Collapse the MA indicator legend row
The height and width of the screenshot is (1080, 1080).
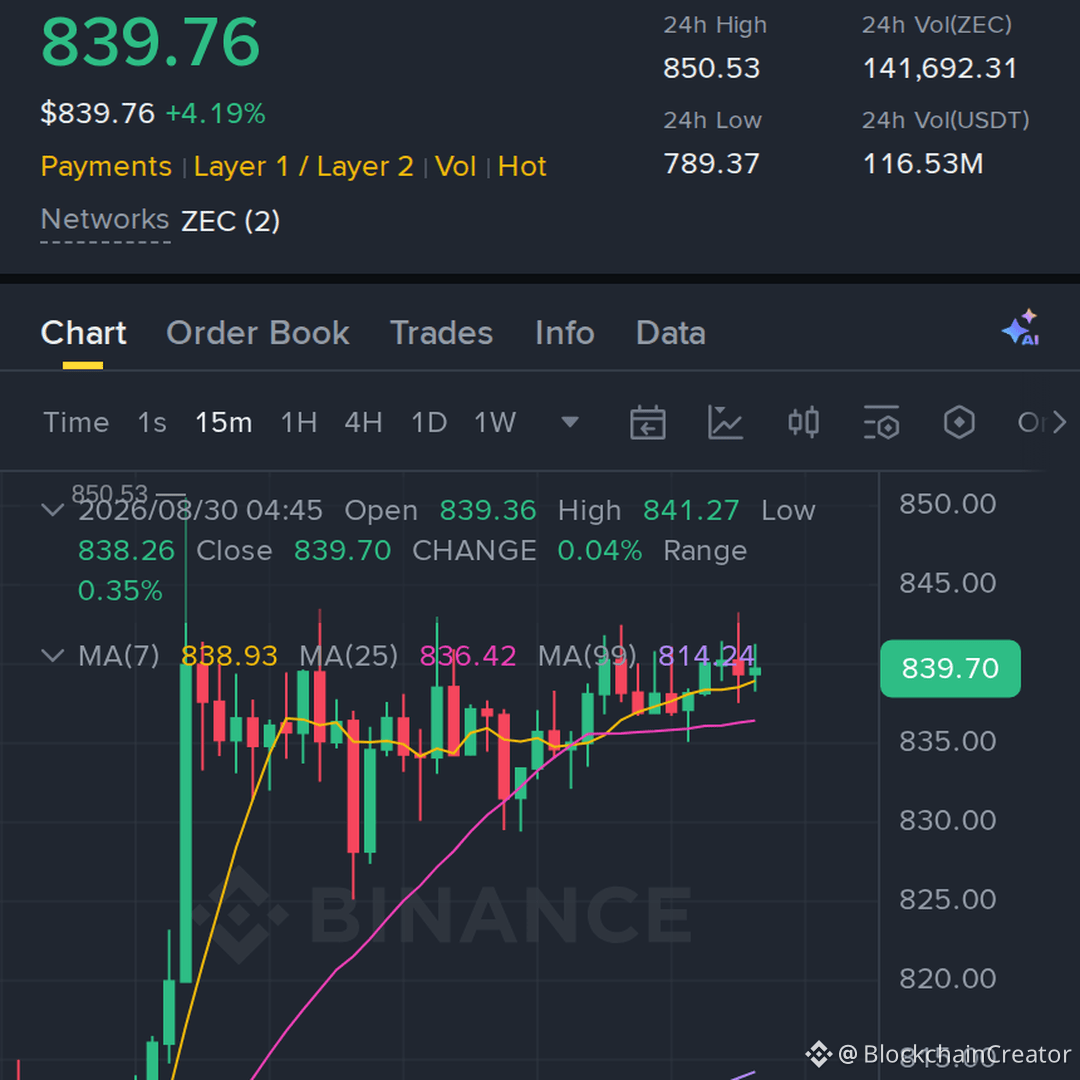(53, 655)
